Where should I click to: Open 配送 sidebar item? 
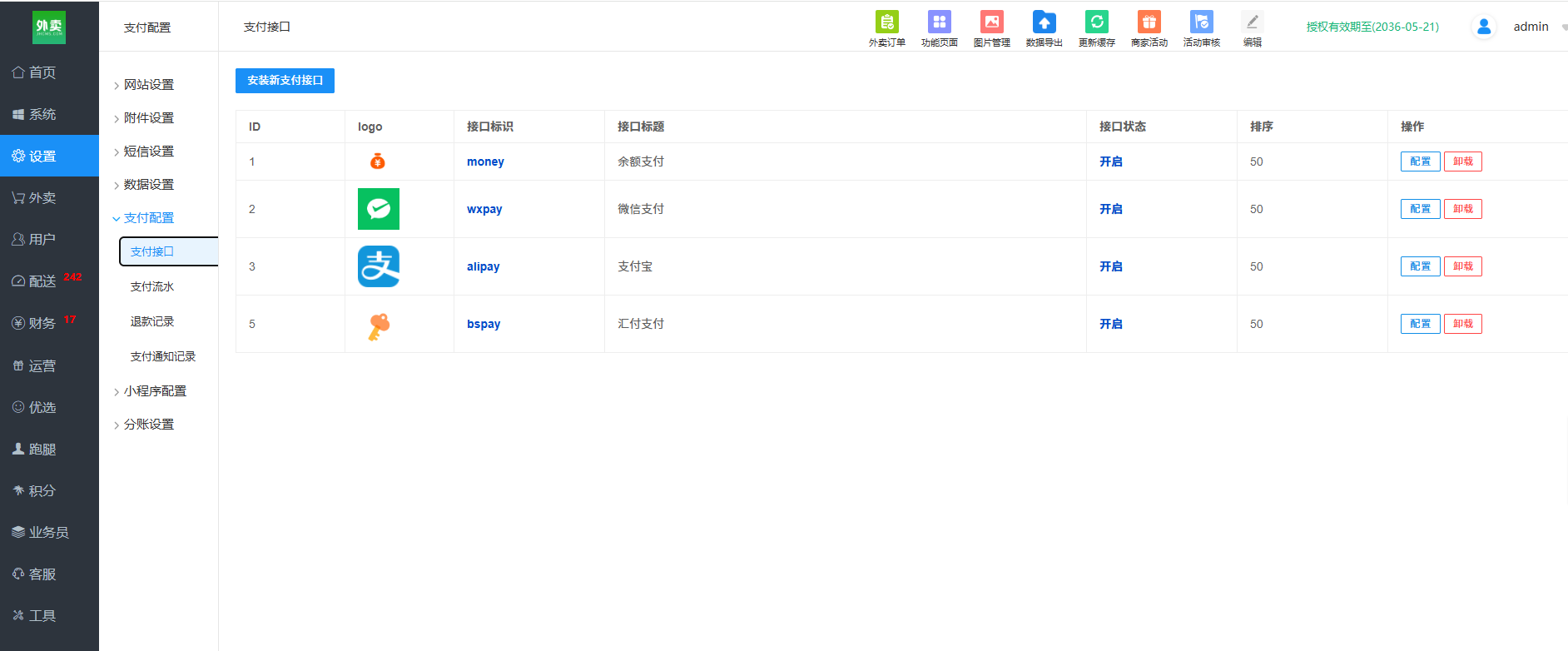tap(49, 281)
